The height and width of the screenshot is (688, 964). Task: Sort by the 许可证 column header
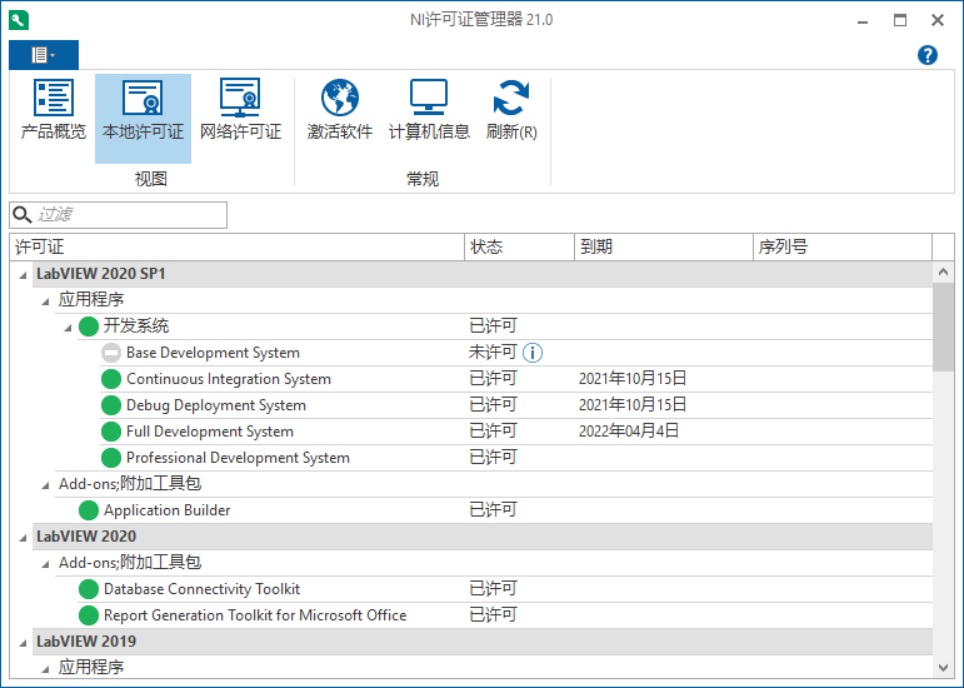click(x=237, y=247)
